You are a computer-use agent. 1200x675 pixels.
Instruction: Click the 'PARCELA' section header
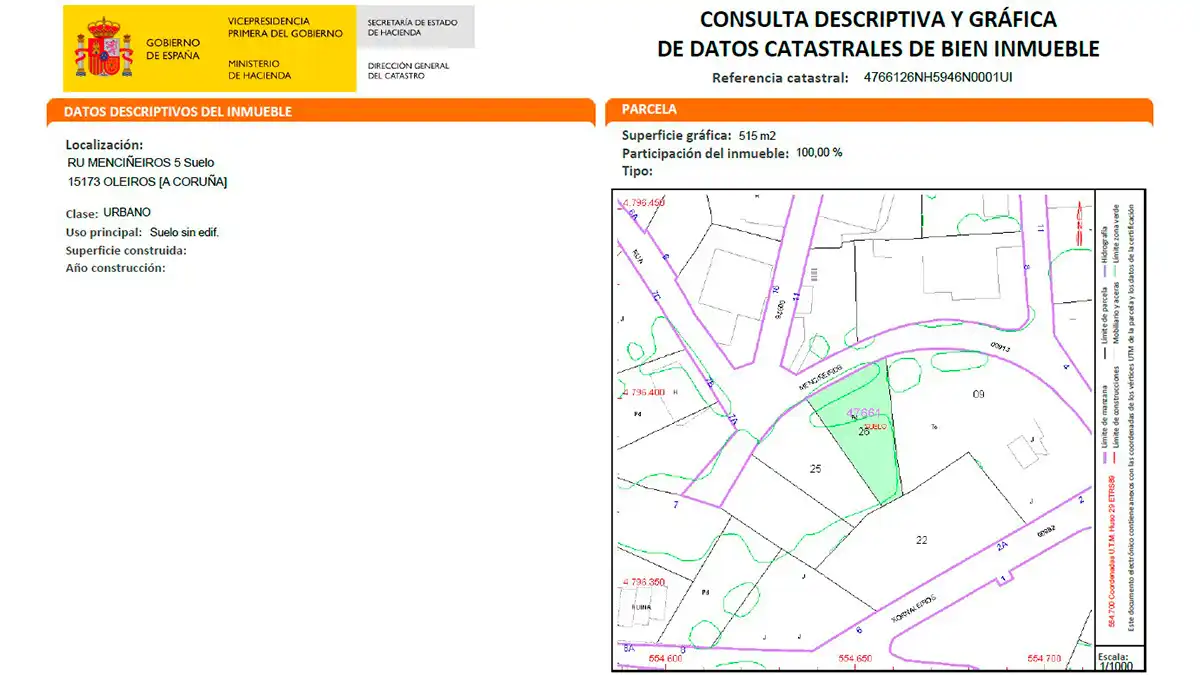click(649, 109)
